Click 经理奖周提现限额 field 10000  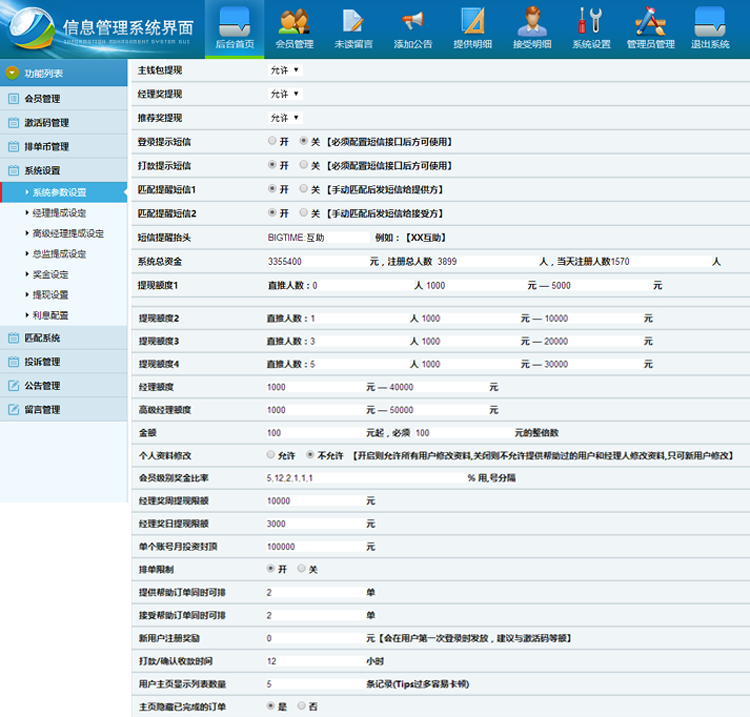click(315, 501)
